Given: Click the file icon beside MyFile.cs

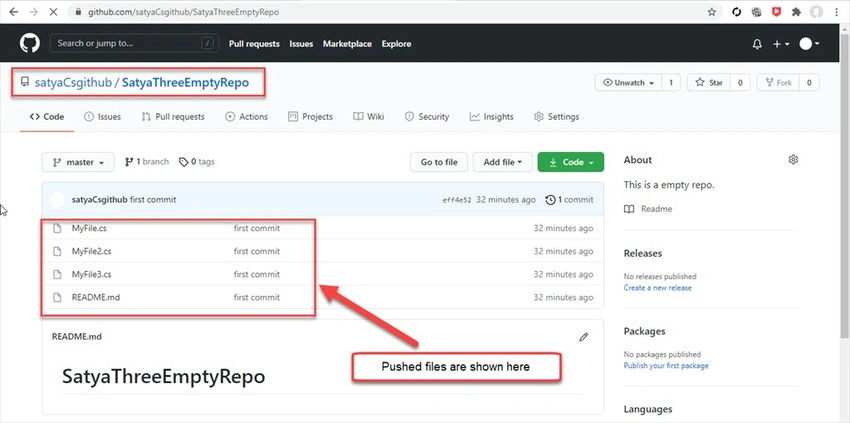Looking at the screenshot, I should (56, 228).
